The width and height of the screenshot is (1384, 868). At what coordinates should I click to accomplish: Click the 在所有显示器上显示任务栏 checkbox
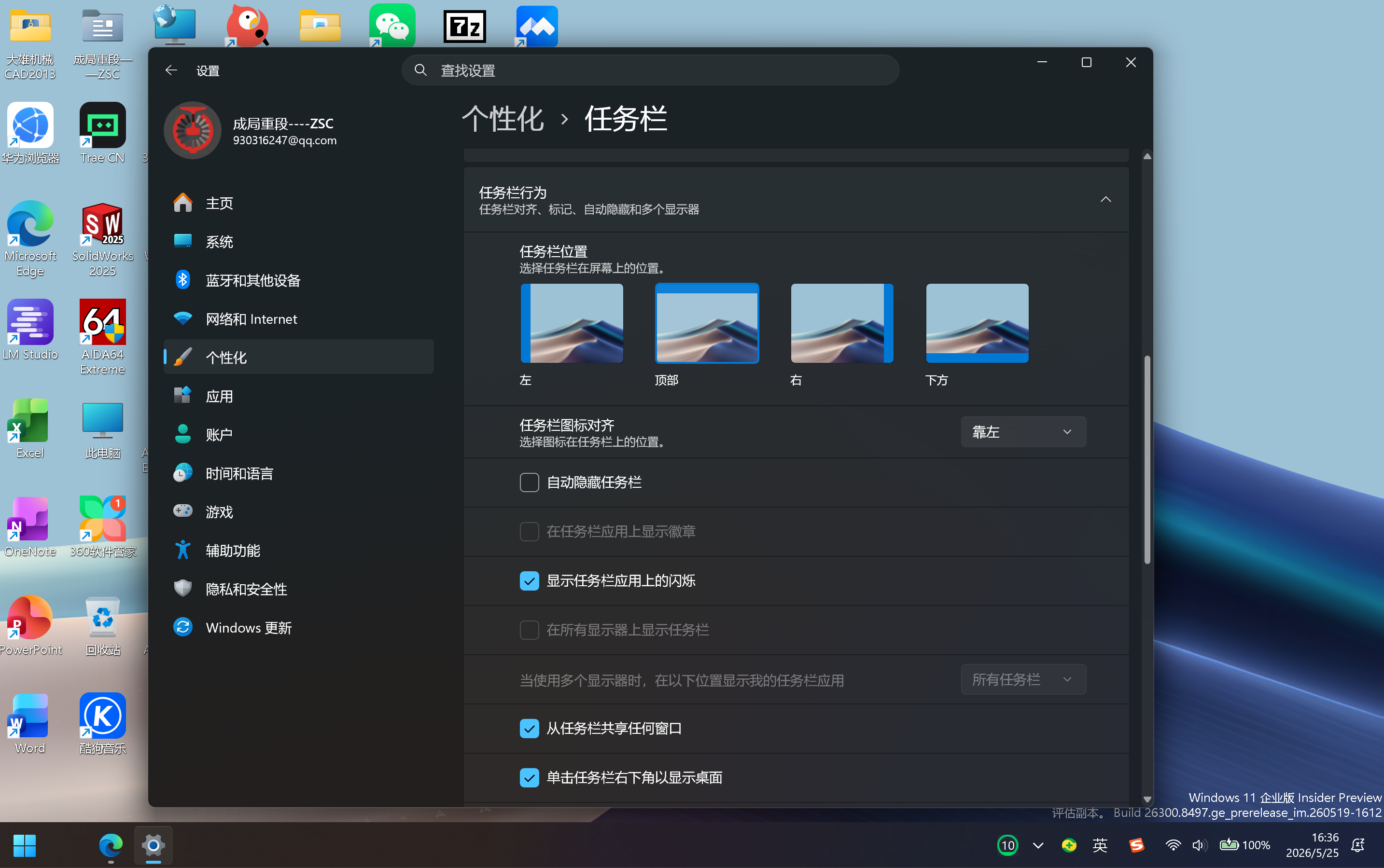click(x=529, y=630)
